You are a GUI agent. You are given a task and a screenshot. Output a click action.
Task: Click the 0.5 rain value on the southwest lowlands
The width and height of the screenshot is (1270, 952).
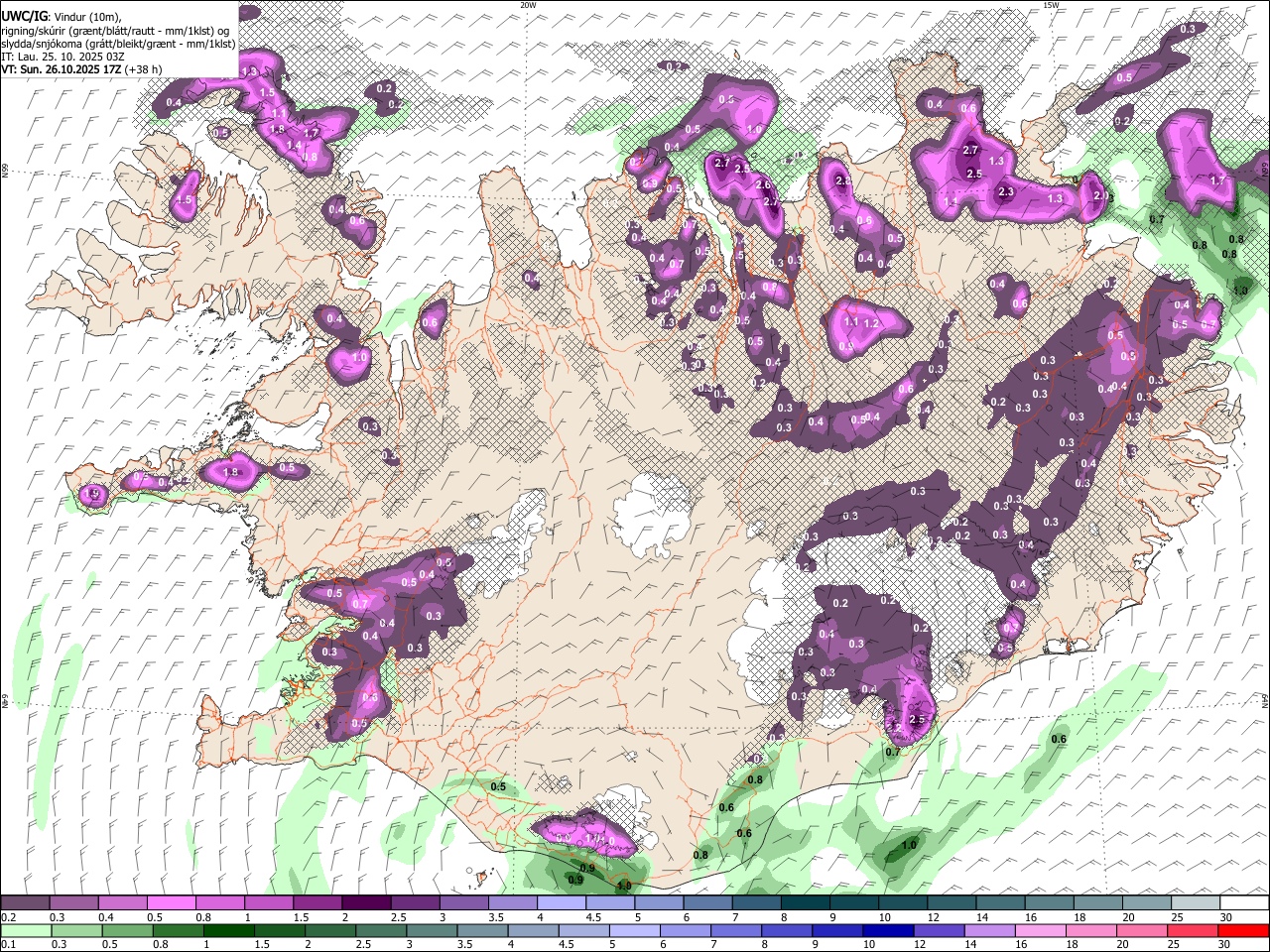coord(498,786)
